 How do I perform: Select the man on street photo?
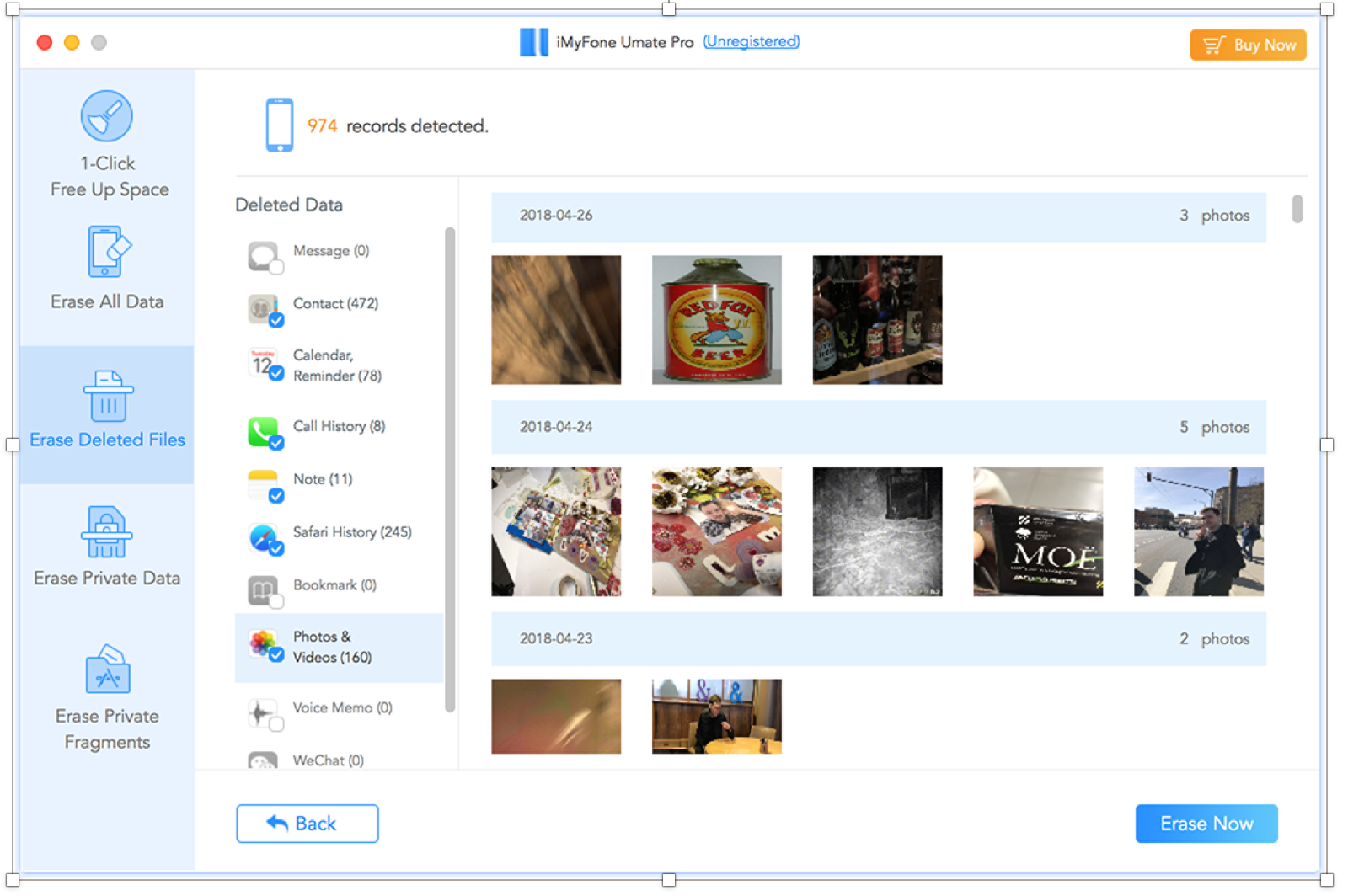(x=1199, y=531)
